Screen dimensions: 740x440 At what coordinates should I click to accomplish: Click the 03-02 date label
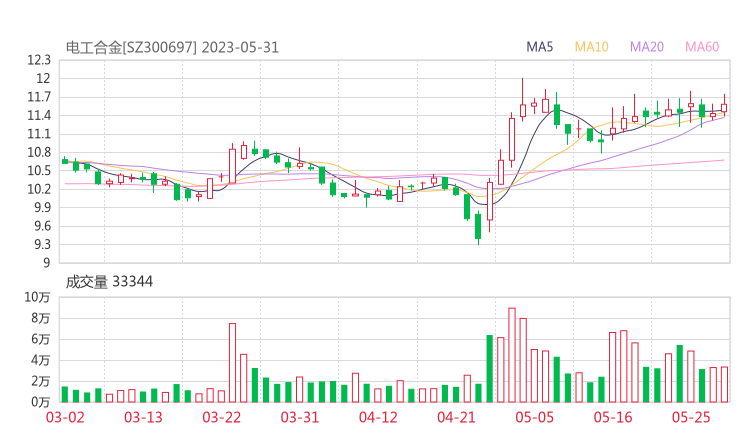click(65, 417)
